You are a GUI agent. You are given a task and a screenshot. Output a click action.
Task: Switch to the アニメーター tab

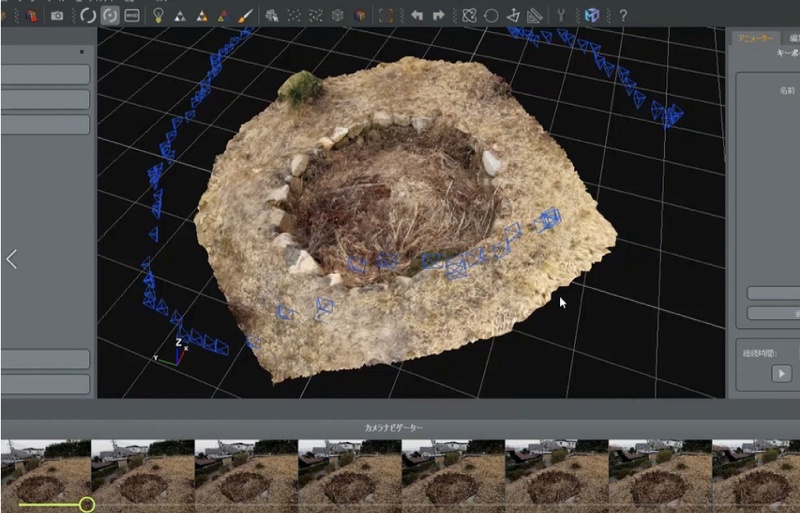(x=757, y=38)
